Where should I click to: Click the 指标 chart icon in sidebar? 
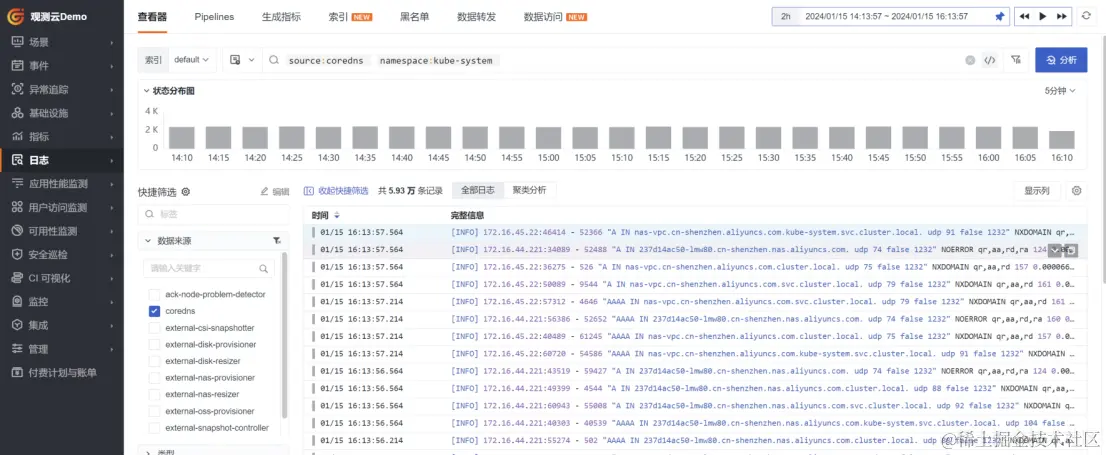pos(18,136)
